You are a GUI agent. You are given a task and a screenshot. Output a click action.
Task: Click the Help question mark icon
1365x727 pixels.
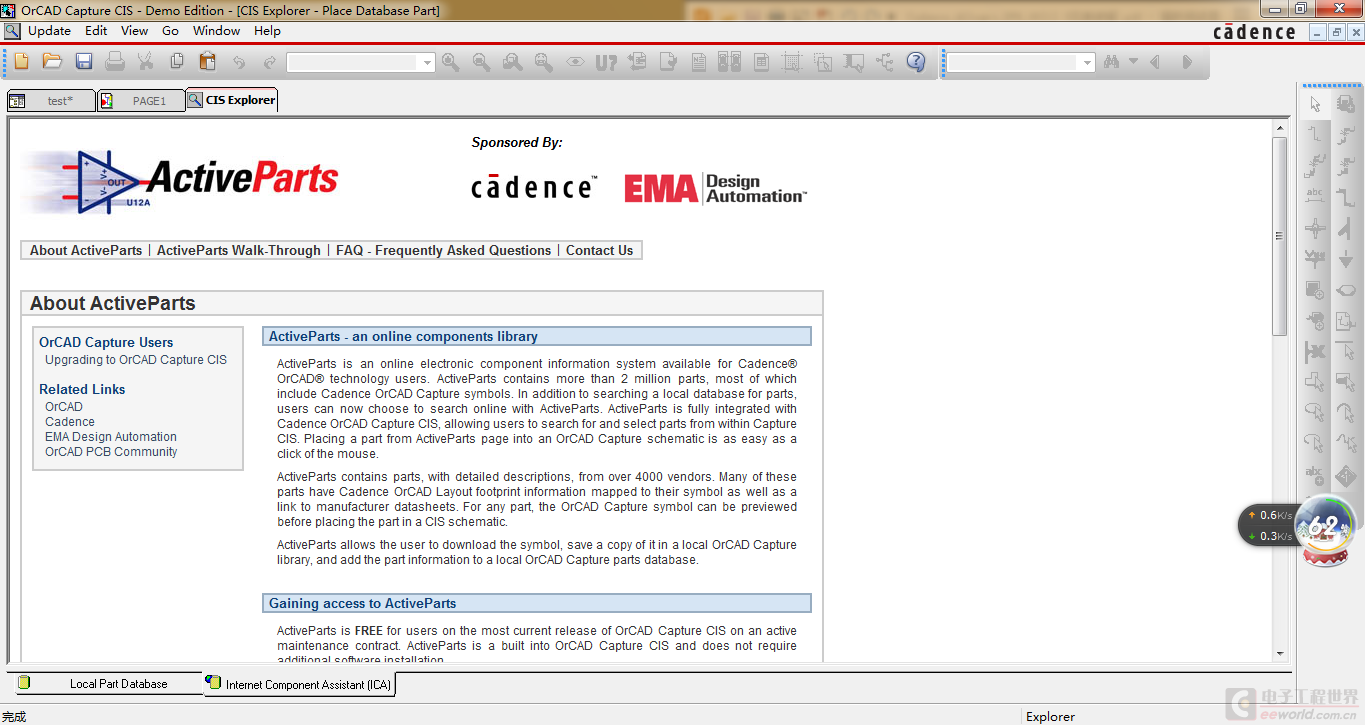(916, 62)
